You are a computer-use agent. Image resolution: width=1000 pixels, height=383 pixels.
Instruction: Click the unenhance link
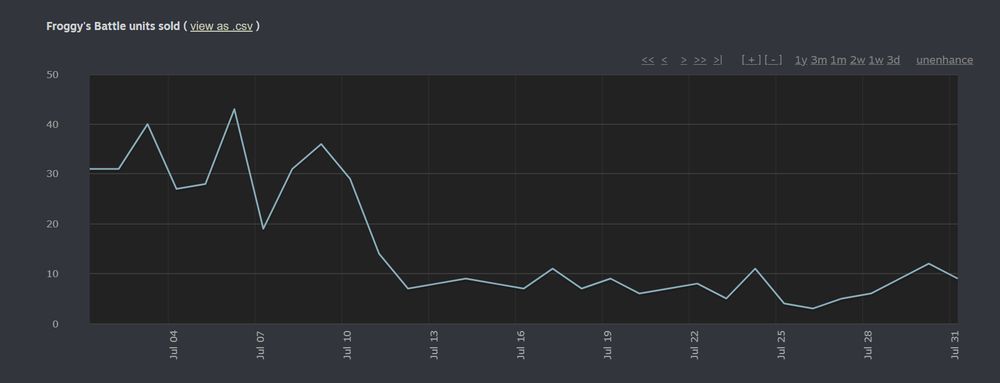(945, 60)
